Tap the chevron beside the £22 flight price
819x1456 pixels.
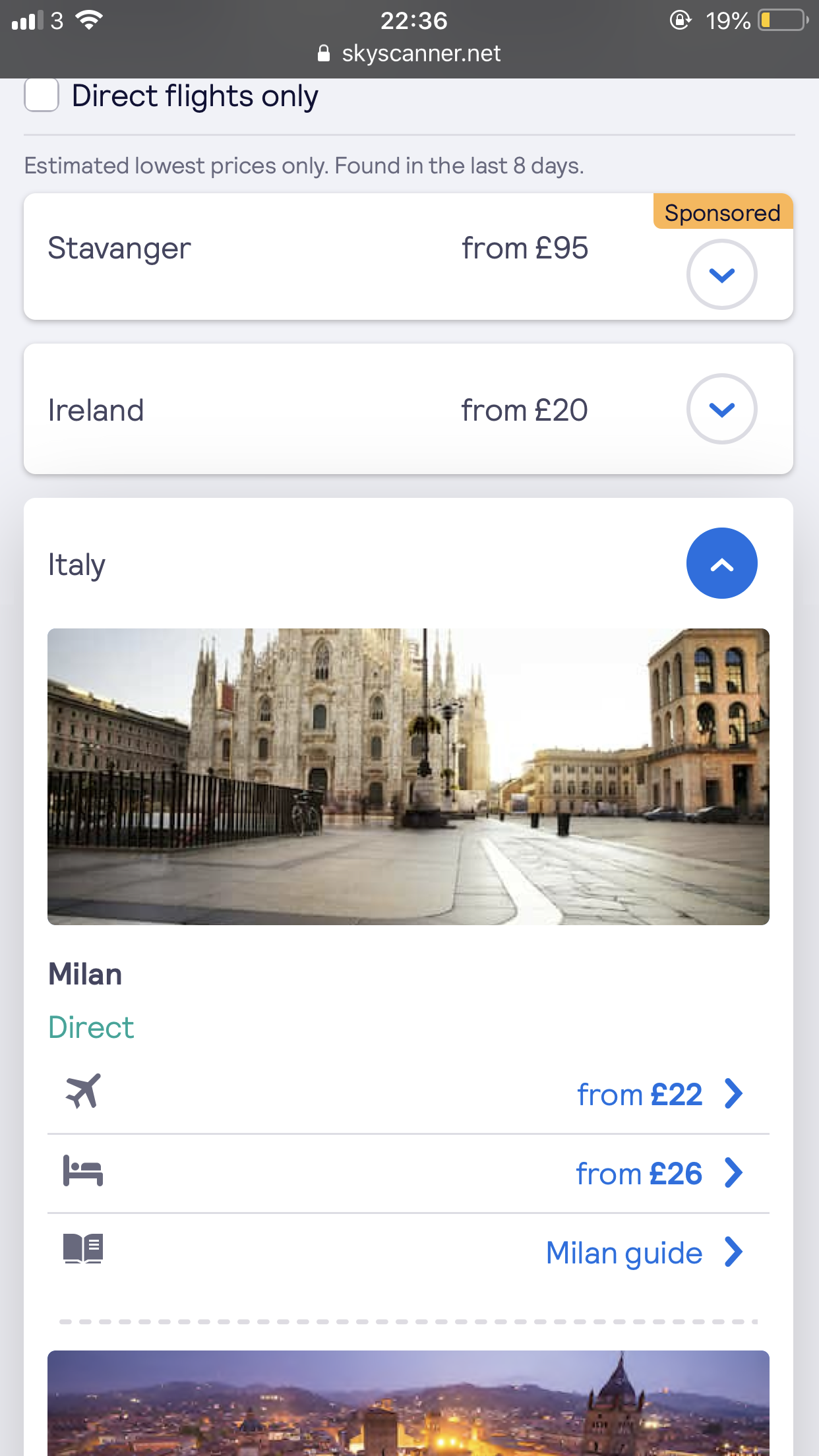pyautogui.click(x=733, y=1093)
